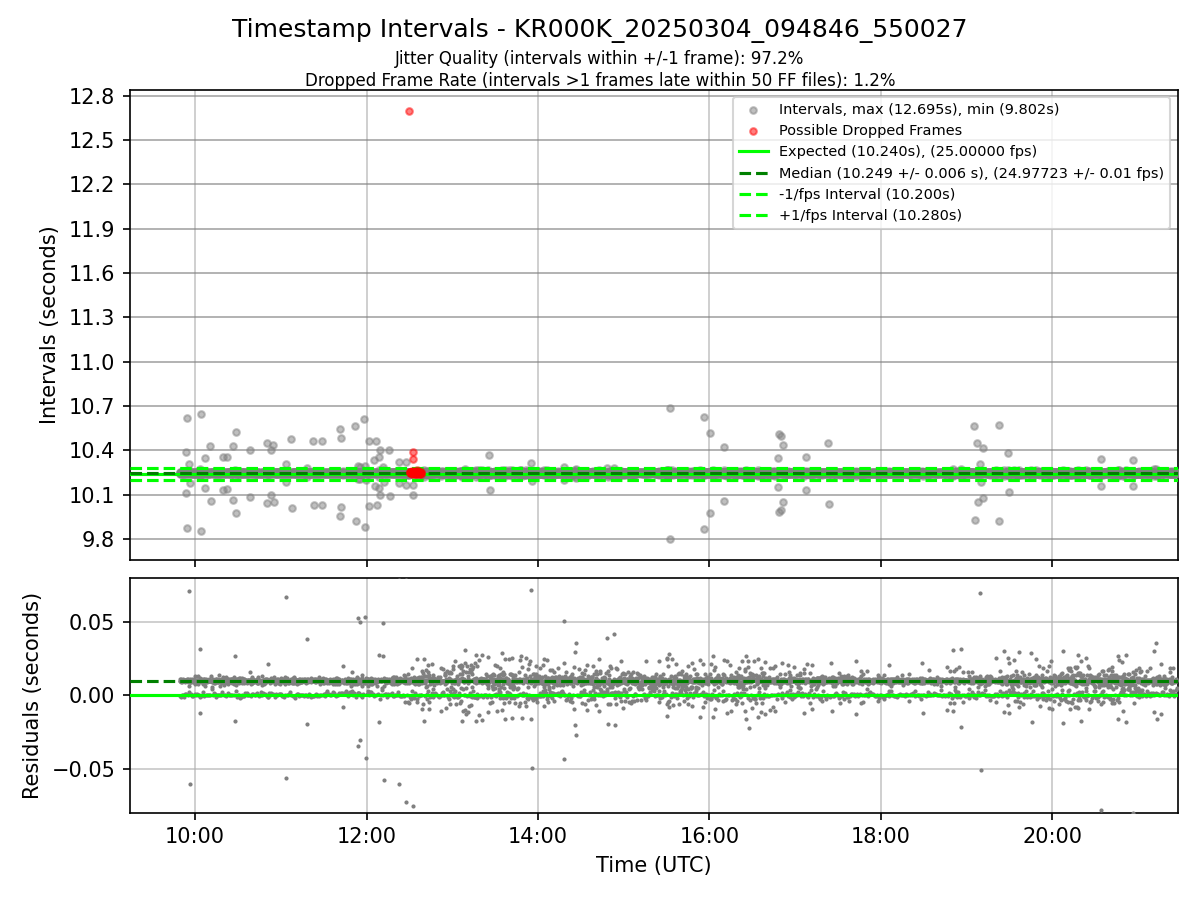
Task: Click the legend entry 'Possible Dropped Frames'
Action: point(870,130)
